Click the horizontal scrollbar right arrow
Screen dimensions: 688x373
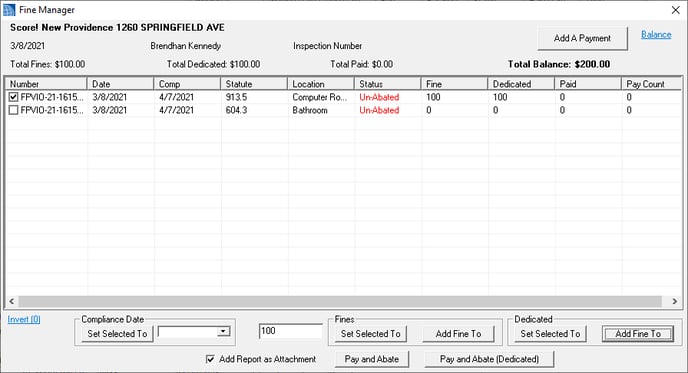pos(675,301)
